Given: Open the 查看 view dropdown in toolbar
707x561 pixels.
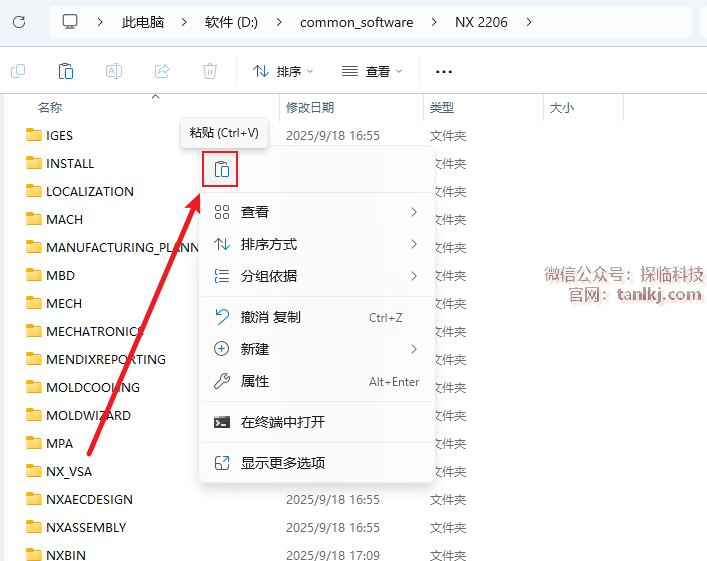Looking at the screenshot, I should tap(372, 71).
